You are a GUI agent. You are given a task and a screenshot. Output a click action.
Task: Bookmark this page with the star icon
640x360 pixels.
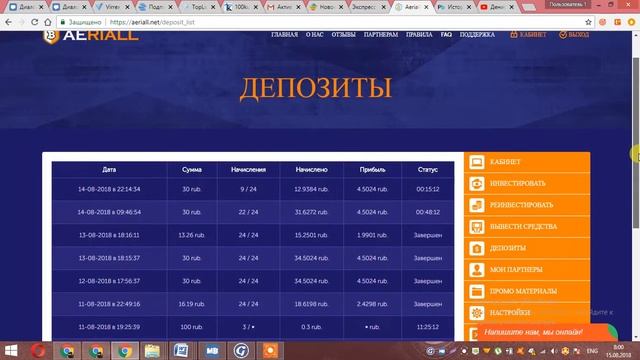(588, 22)
